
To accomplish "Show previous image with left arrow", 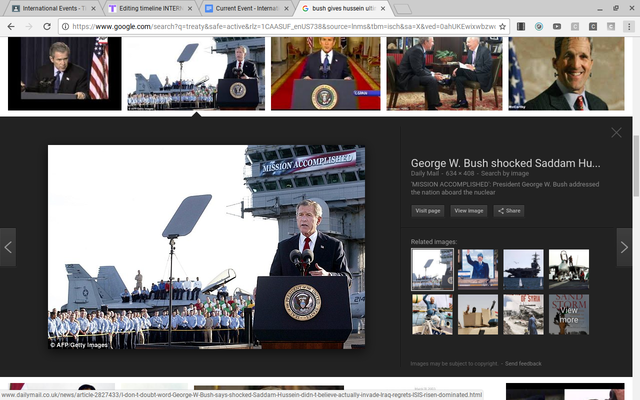I will pyautogui.click(x=8, y=247).
